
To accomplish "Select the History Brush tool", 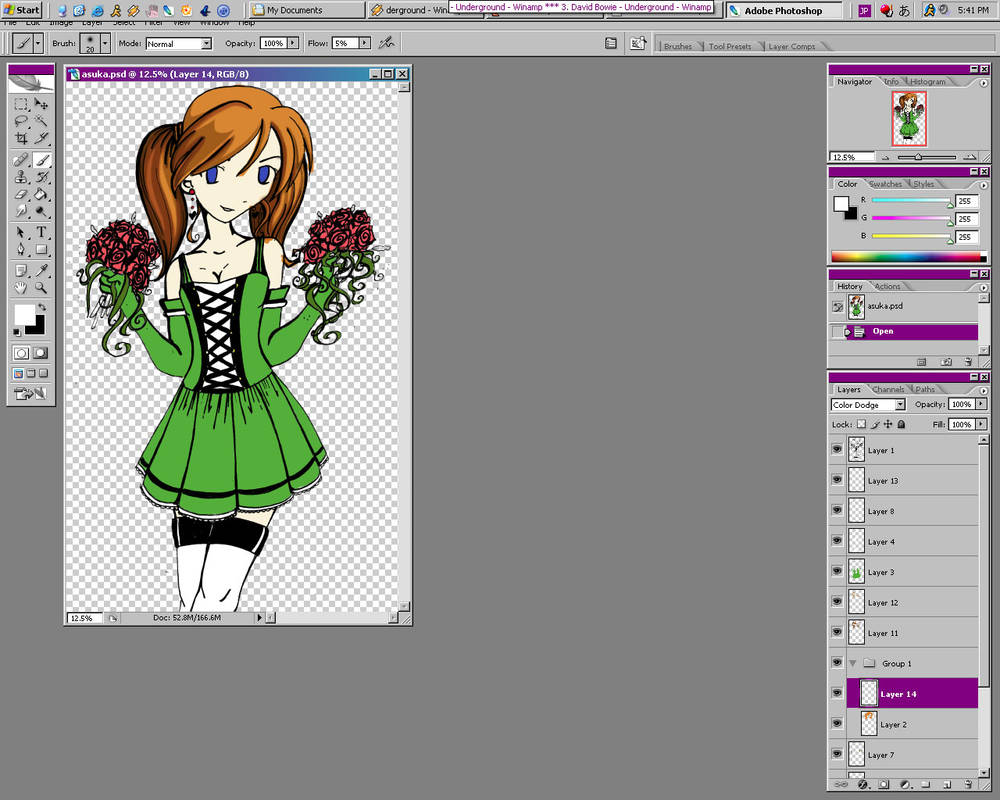I will [41, 177].
